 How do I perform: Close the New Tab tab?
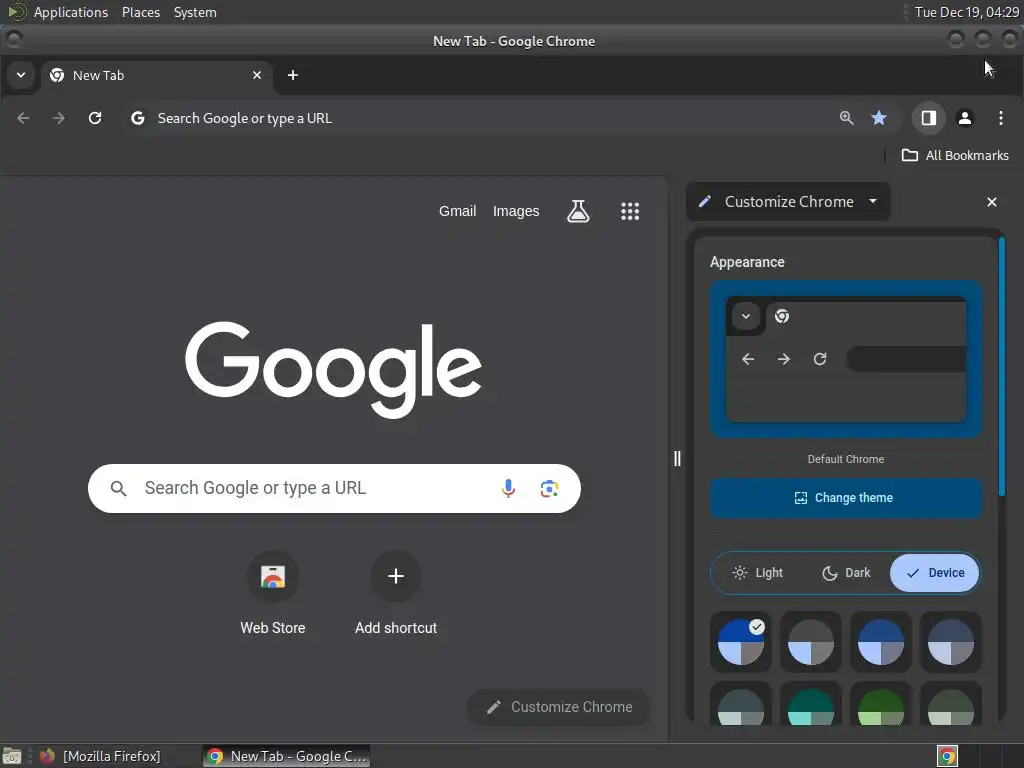coord(257,75)
